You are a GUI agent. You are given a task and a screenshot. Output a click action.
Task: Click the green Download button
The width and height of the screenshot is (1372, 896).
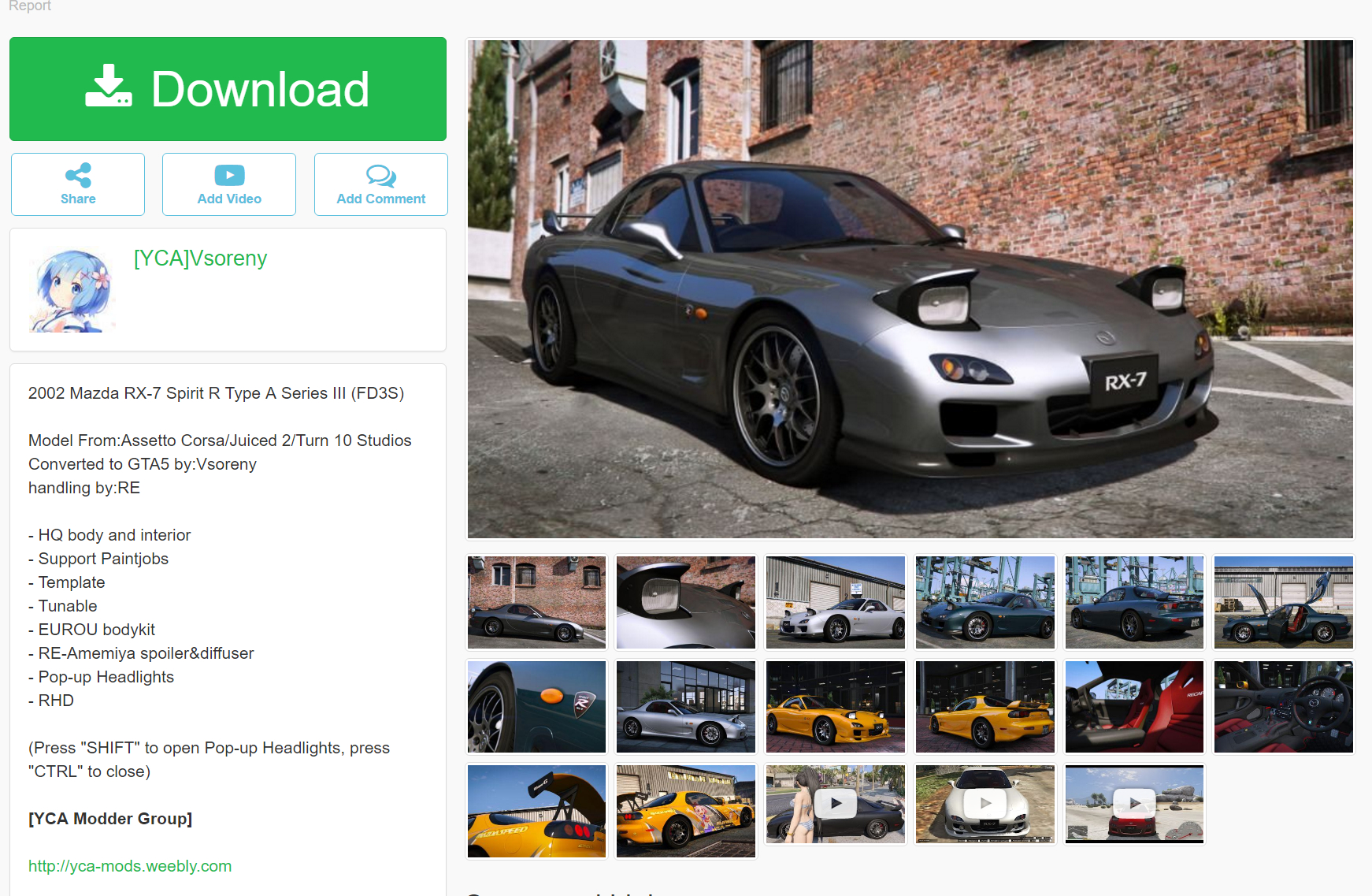tap(228, 89)
